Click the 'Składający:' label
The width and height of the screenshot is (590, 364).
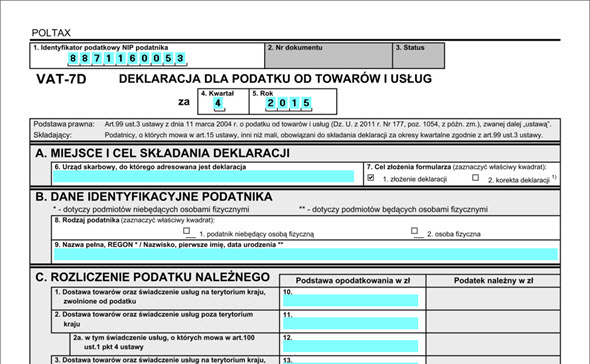point(52,135)
